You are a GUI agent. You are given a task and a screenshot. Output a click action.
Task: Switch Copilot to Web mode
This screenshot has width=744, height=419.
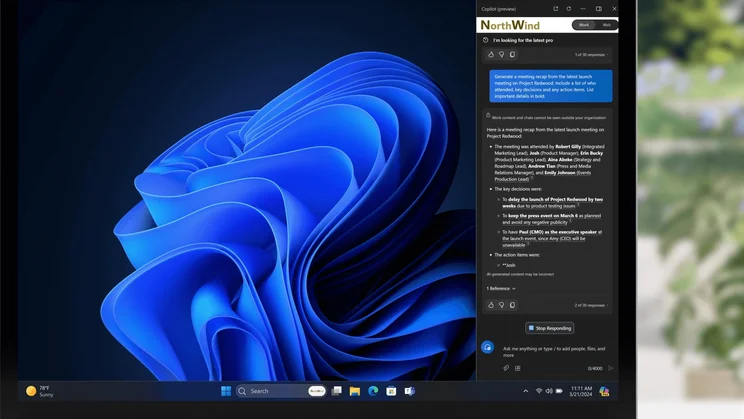click(x=606, y=25)
